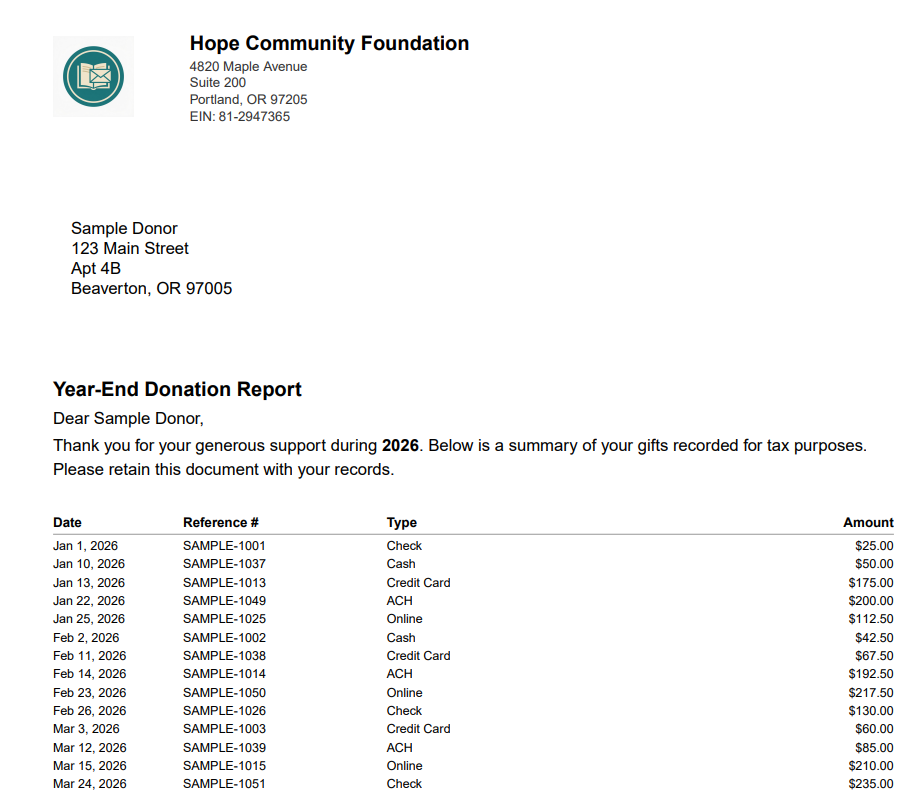Click the $192.50 amount
Screen dimensions: 923x792
(871, 674)
